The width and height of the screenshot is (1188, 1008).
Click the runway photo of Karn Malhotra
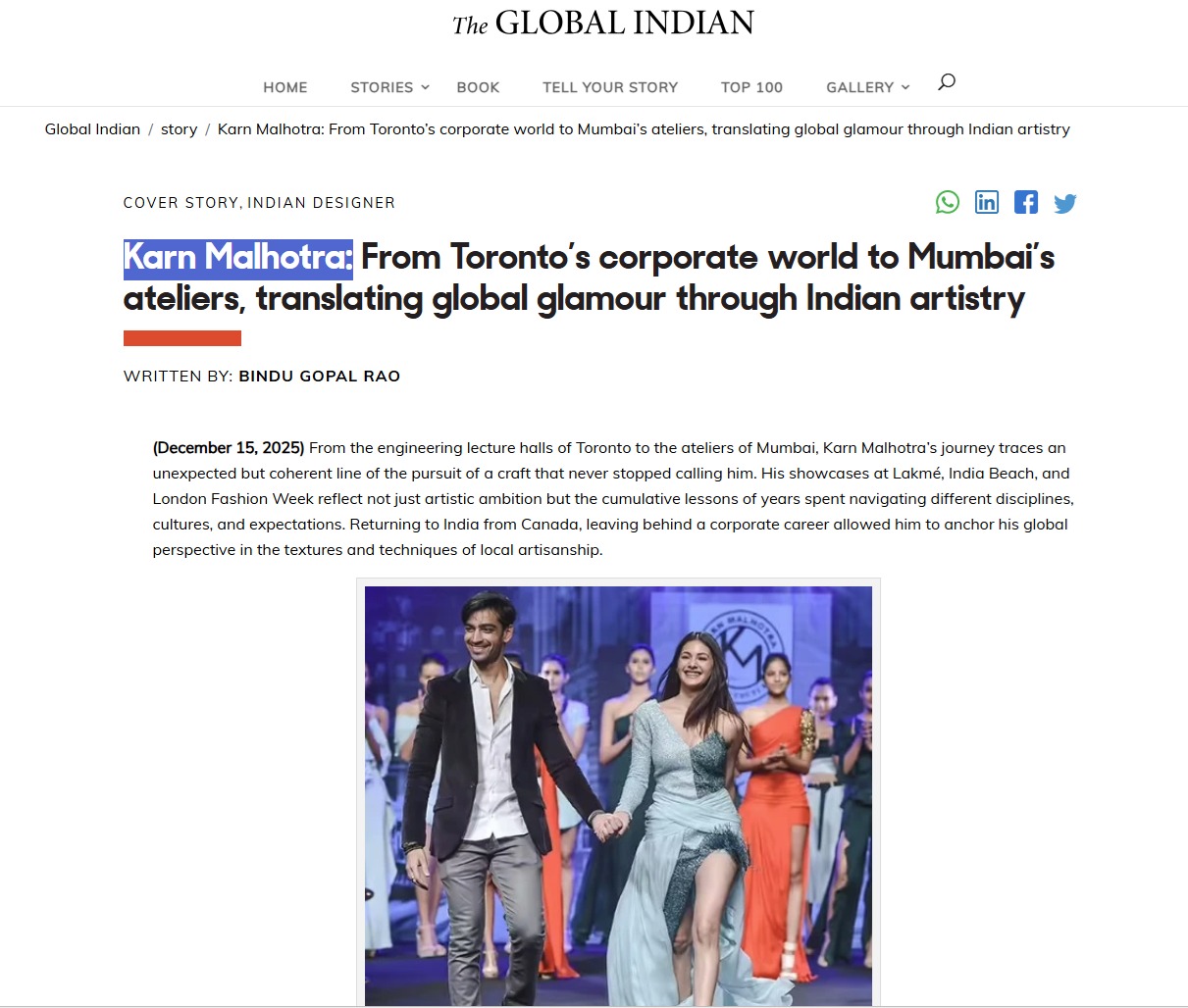618,795
